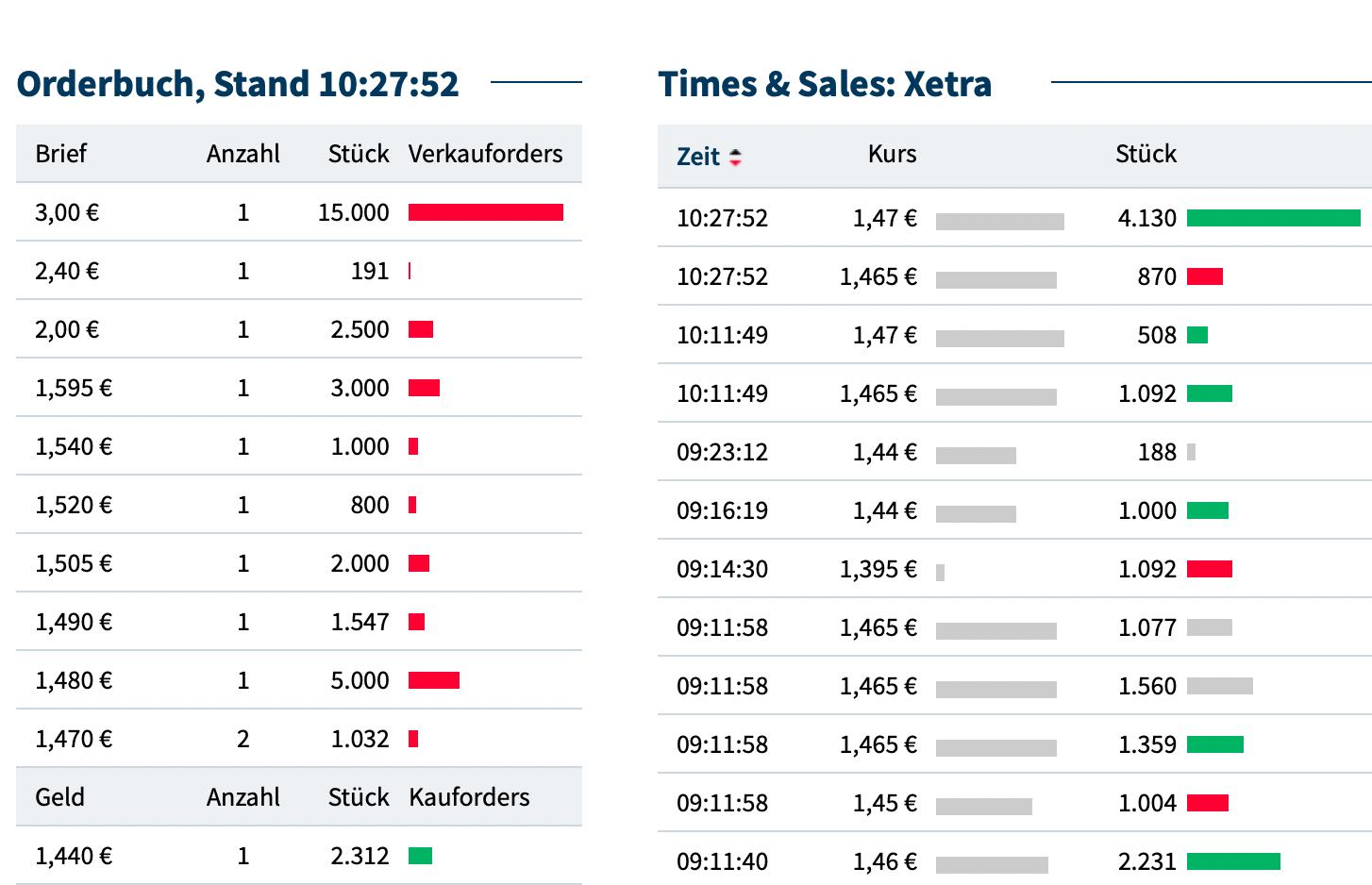Click the 3,00 € Brief price entry
Image resolution: width=1372 pixels, height=885 pixels.
[66, 212]
